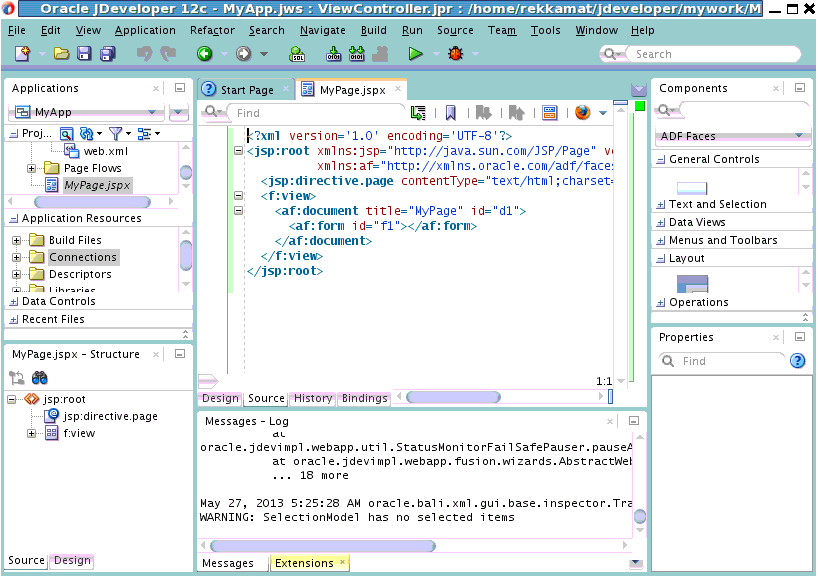Expand the Build Files folder
The image size is (818, 576).
pos(17,240)
